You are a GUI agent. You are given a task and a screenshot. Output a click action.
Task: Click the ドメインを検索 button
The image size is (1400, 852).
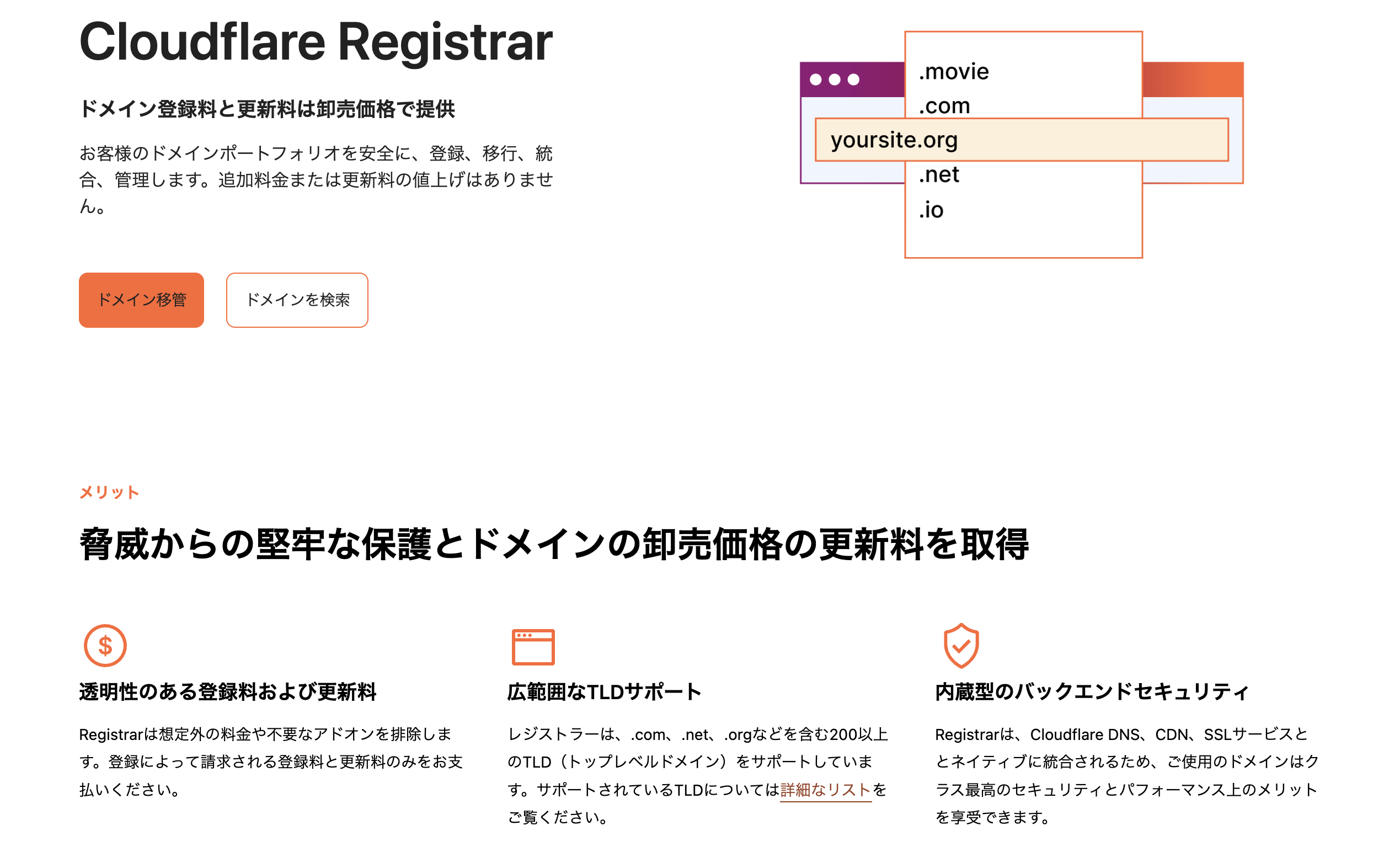[x=297, y=301]
